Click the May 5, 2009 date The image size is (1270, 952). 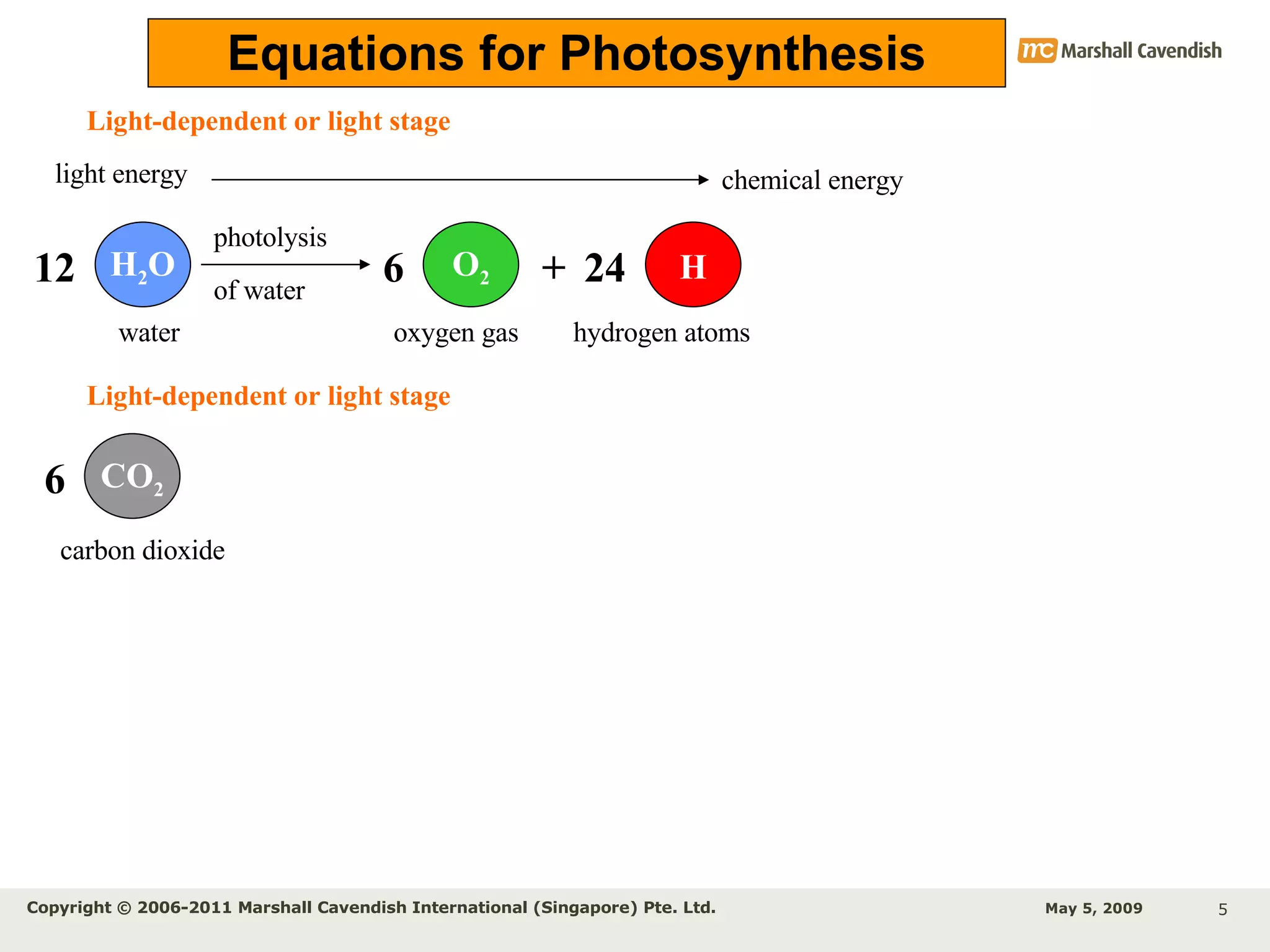click(1093, 909)
